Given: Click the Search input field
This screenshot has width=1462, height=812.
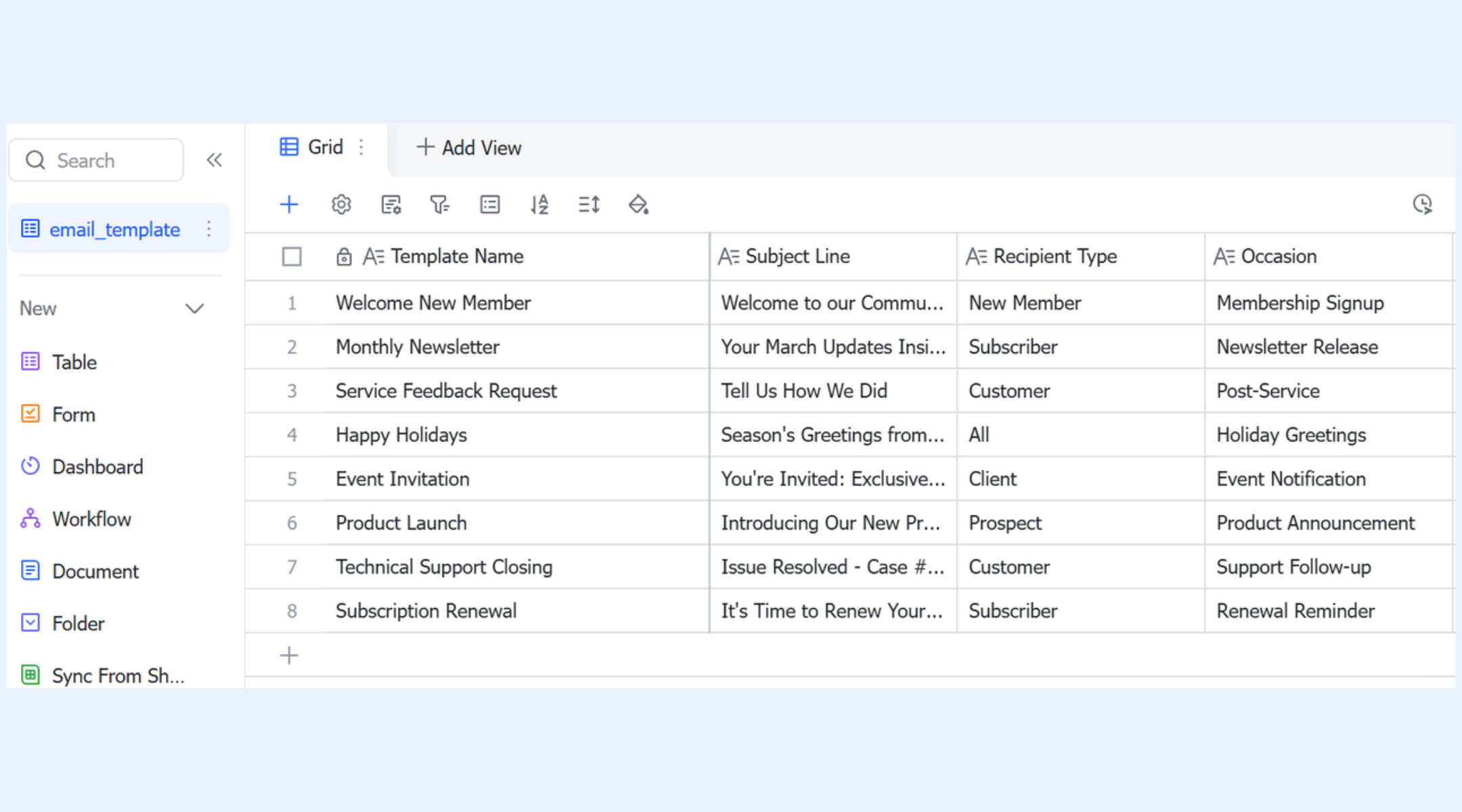Looking at the screenshot, I should 97,160.
